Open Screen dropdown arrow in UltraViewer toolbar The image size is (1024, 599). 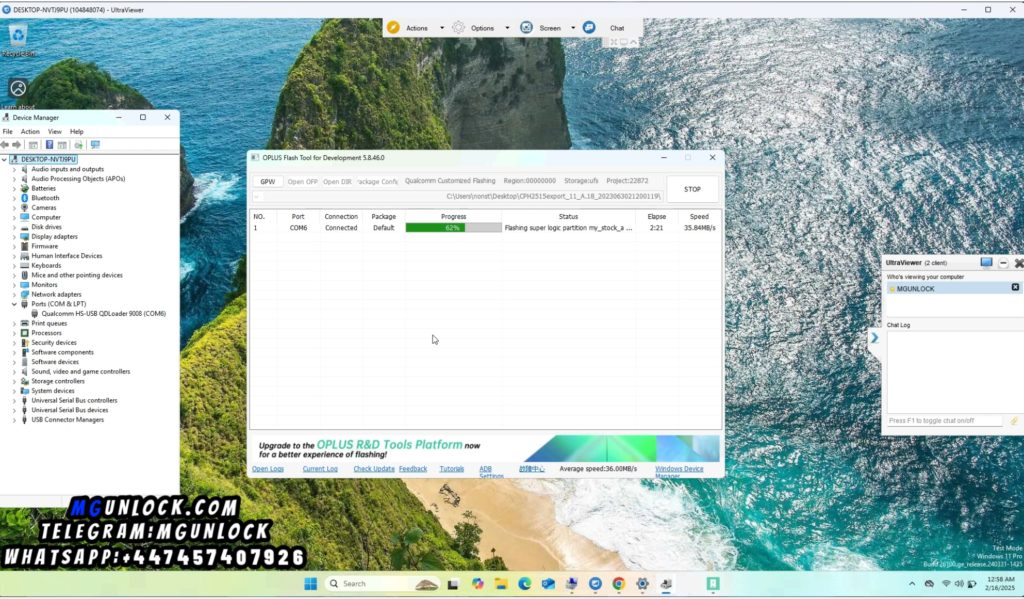(x=573, y=28)
